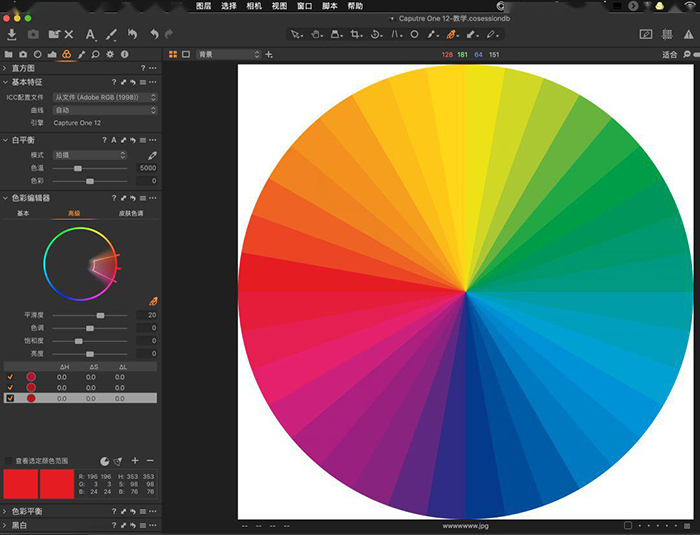
Task: Select the Crop cursor tool
Action: point(356,34)
